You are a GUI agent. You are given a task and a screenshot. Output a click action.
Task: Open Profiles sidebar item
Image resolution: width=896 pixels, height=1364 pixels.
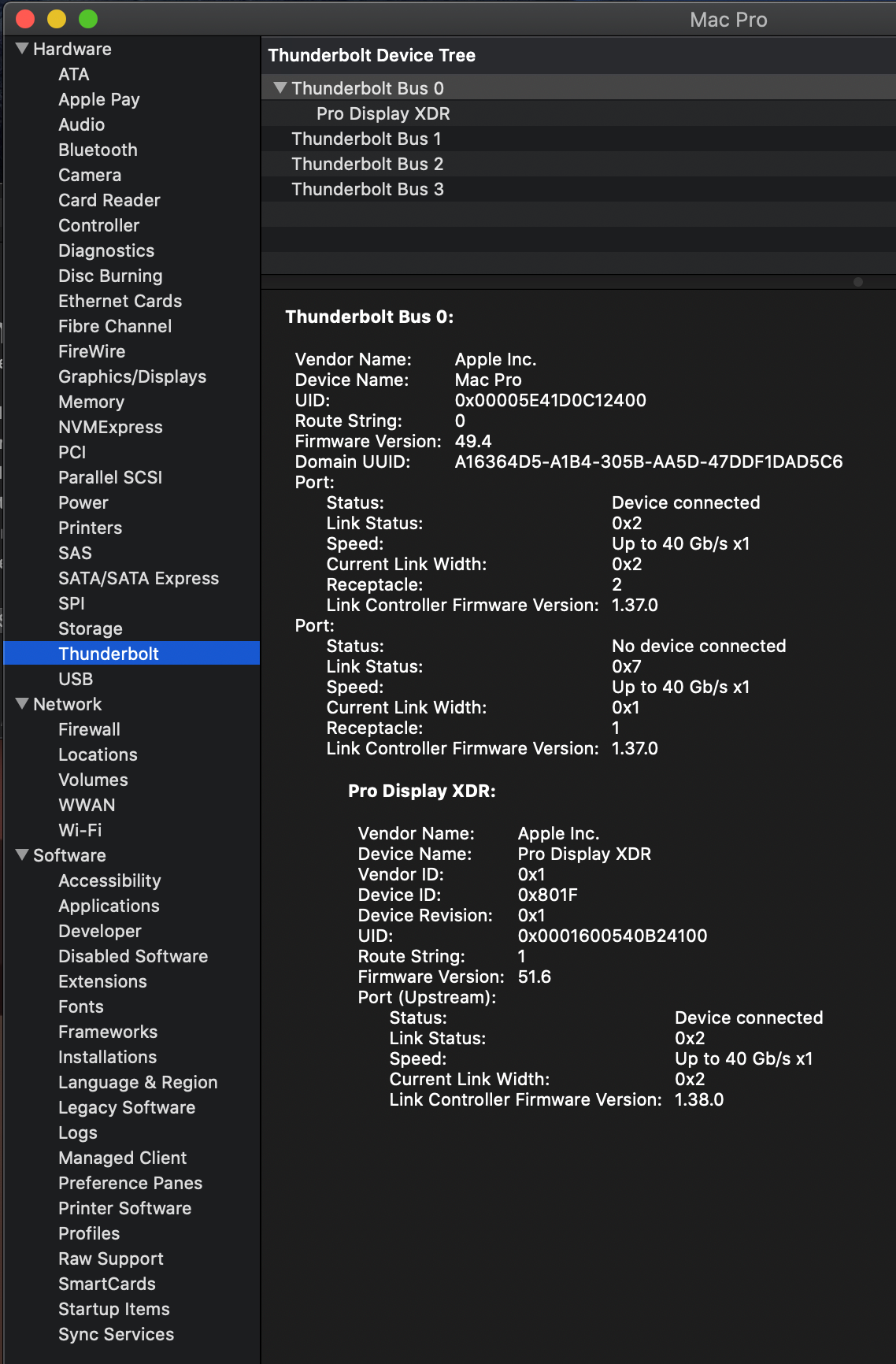pos(89,1233)
